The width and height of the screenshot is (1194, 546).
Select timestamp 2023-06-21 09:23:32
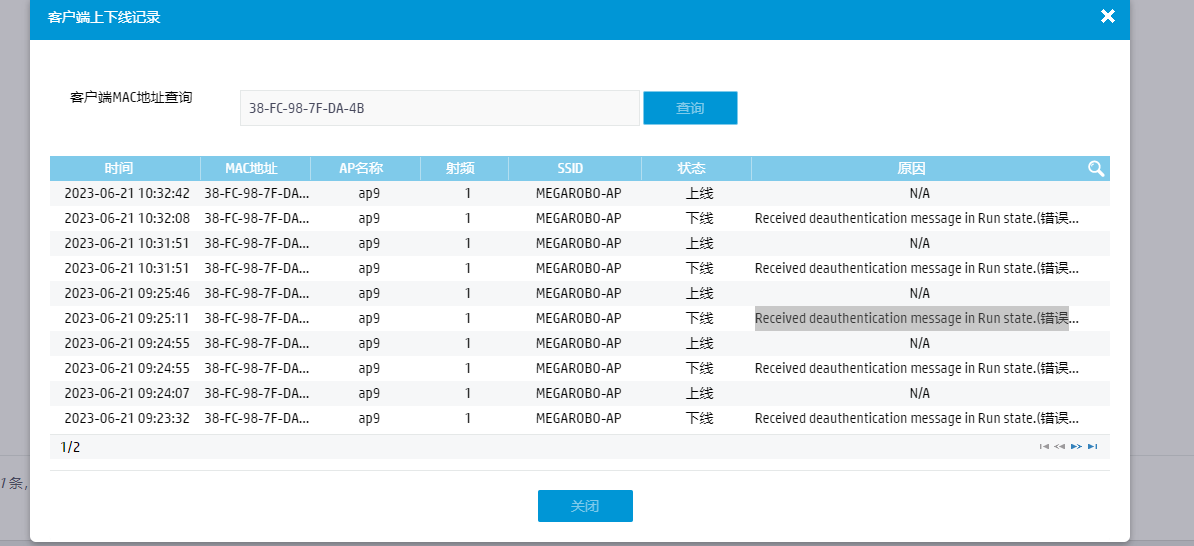pos(126,419)
